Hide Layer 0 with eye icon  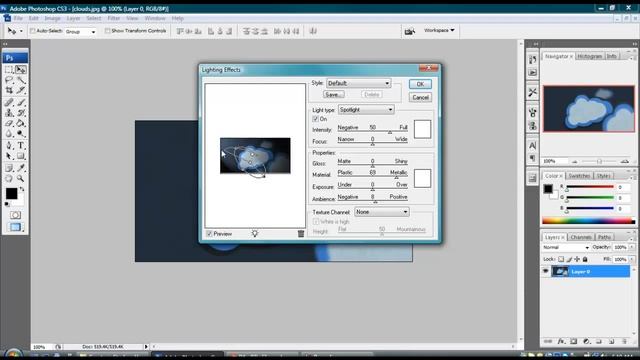546,271
